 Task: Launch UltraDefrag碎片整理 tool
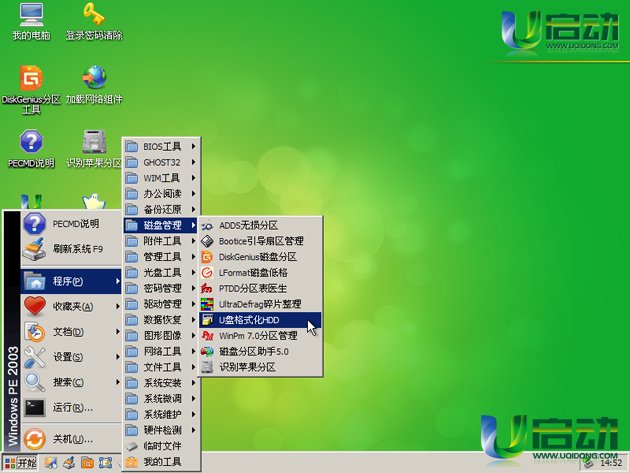260,304
